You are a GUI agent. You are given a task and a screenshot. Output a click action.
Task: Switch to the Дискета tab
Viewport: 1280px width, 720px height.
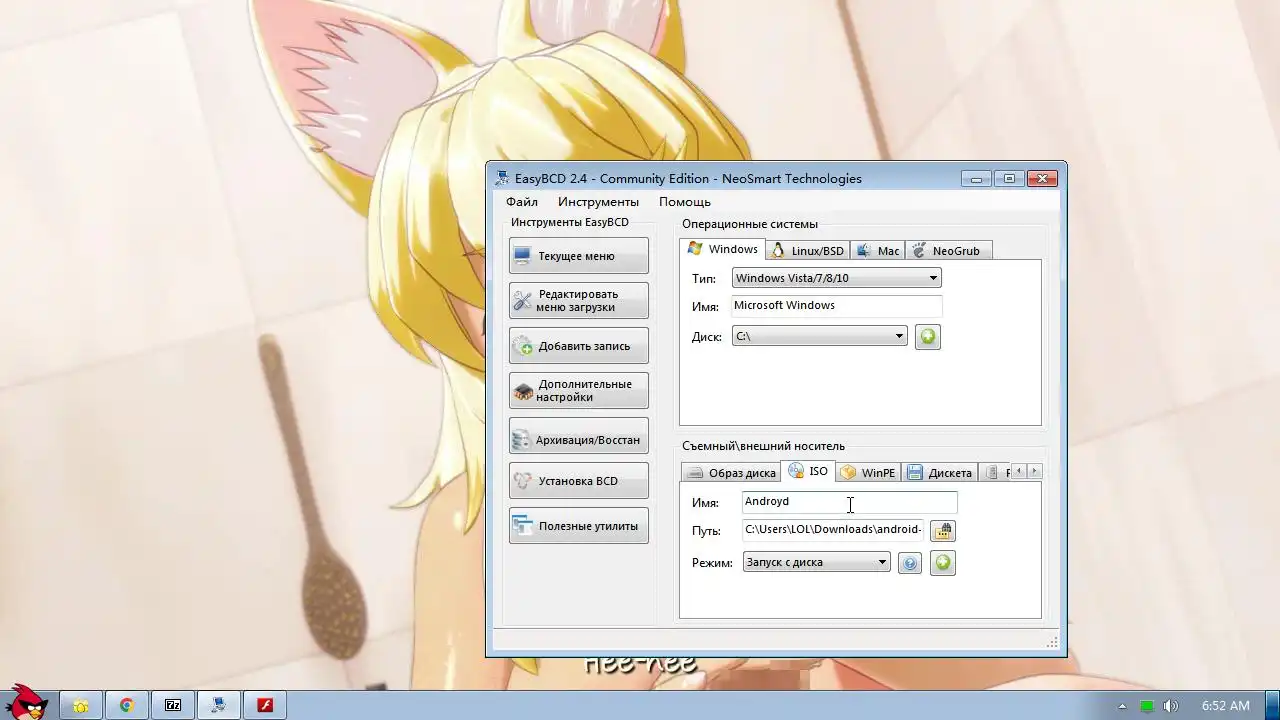coord(940,473)
